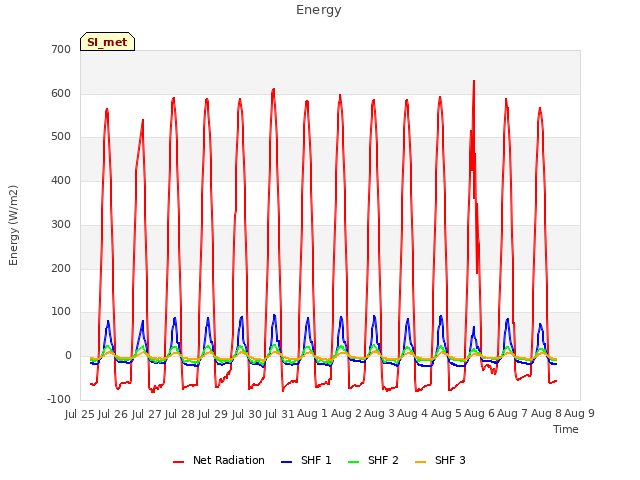Click the Jul 28 x-axis label
640x480 pixels.
180,414
